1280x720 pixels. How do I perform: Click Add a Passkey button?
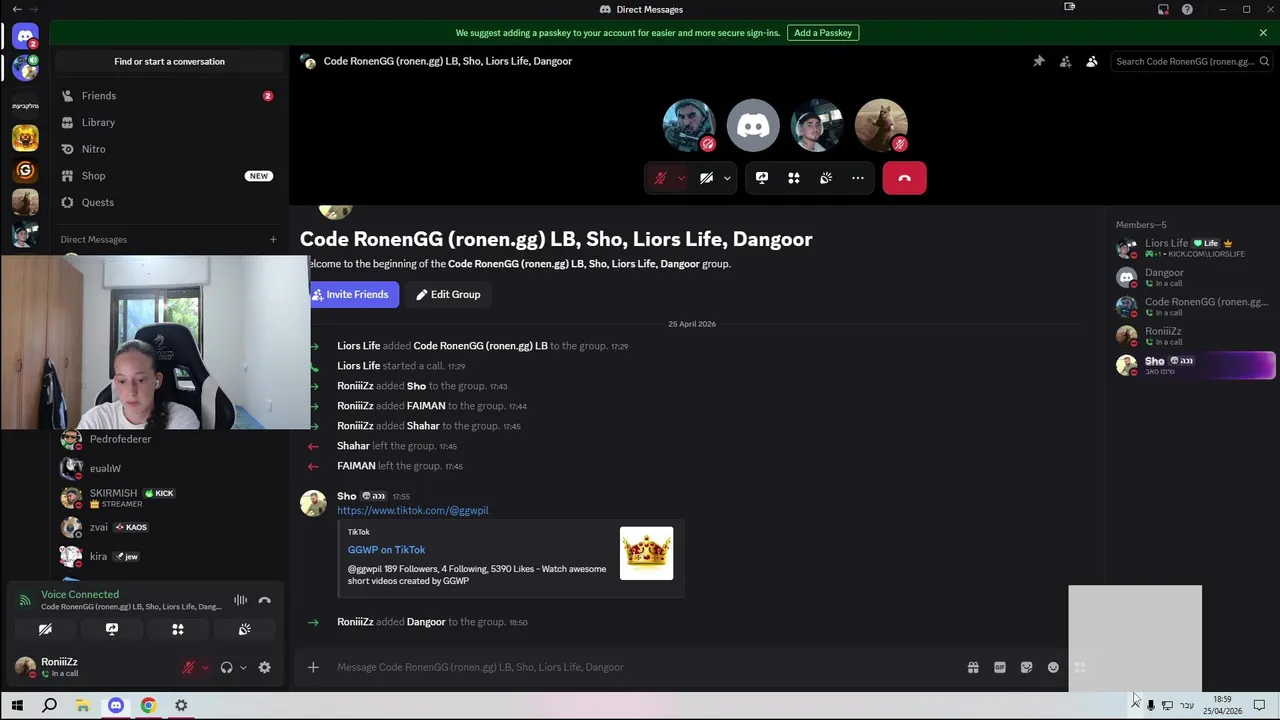(x=823, y=32)
